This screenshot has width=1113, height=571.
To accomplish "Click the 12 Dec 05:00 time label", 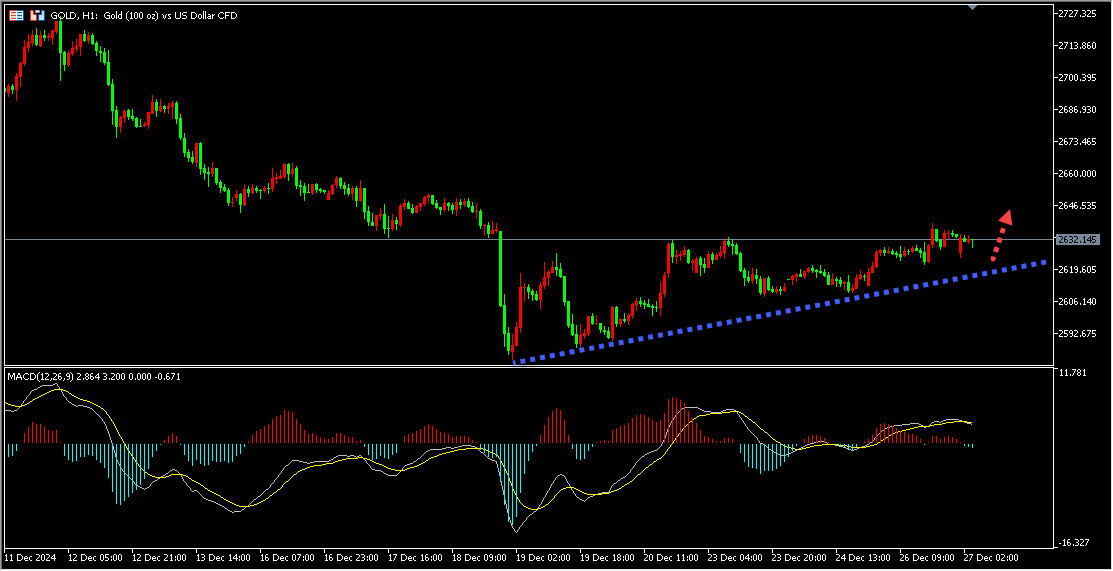I will click(96, 558).
